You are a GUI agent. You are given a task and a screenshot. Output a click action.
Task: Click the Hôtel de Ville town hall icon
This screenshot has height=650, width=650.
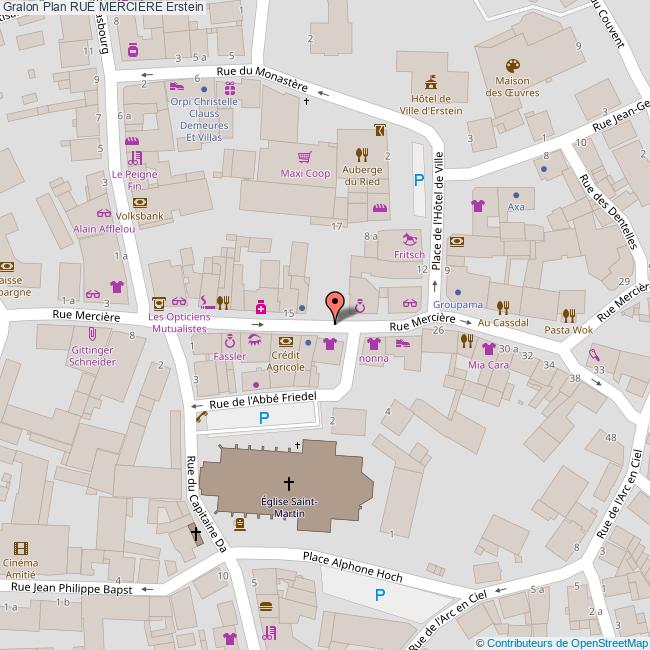coord(431,81)
